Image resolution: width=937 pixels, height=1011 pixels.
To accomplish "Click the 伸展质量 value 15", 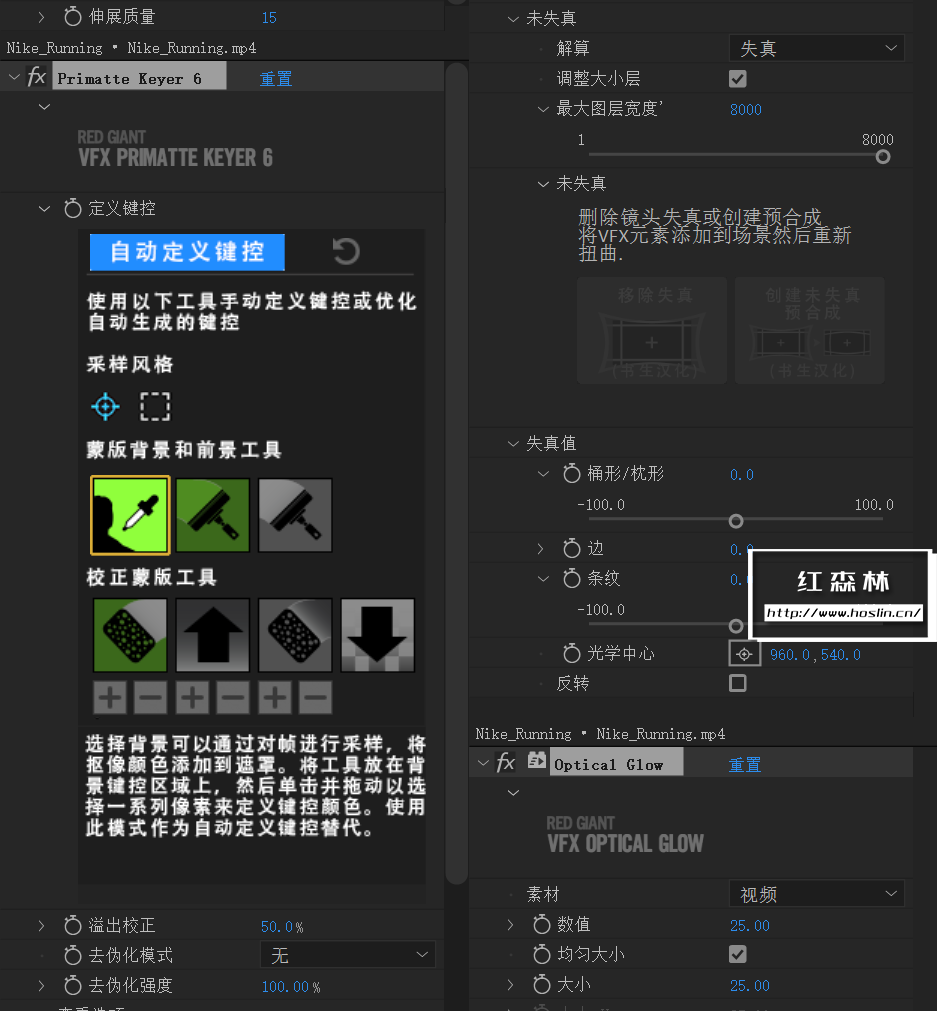I will click(269, 17).
